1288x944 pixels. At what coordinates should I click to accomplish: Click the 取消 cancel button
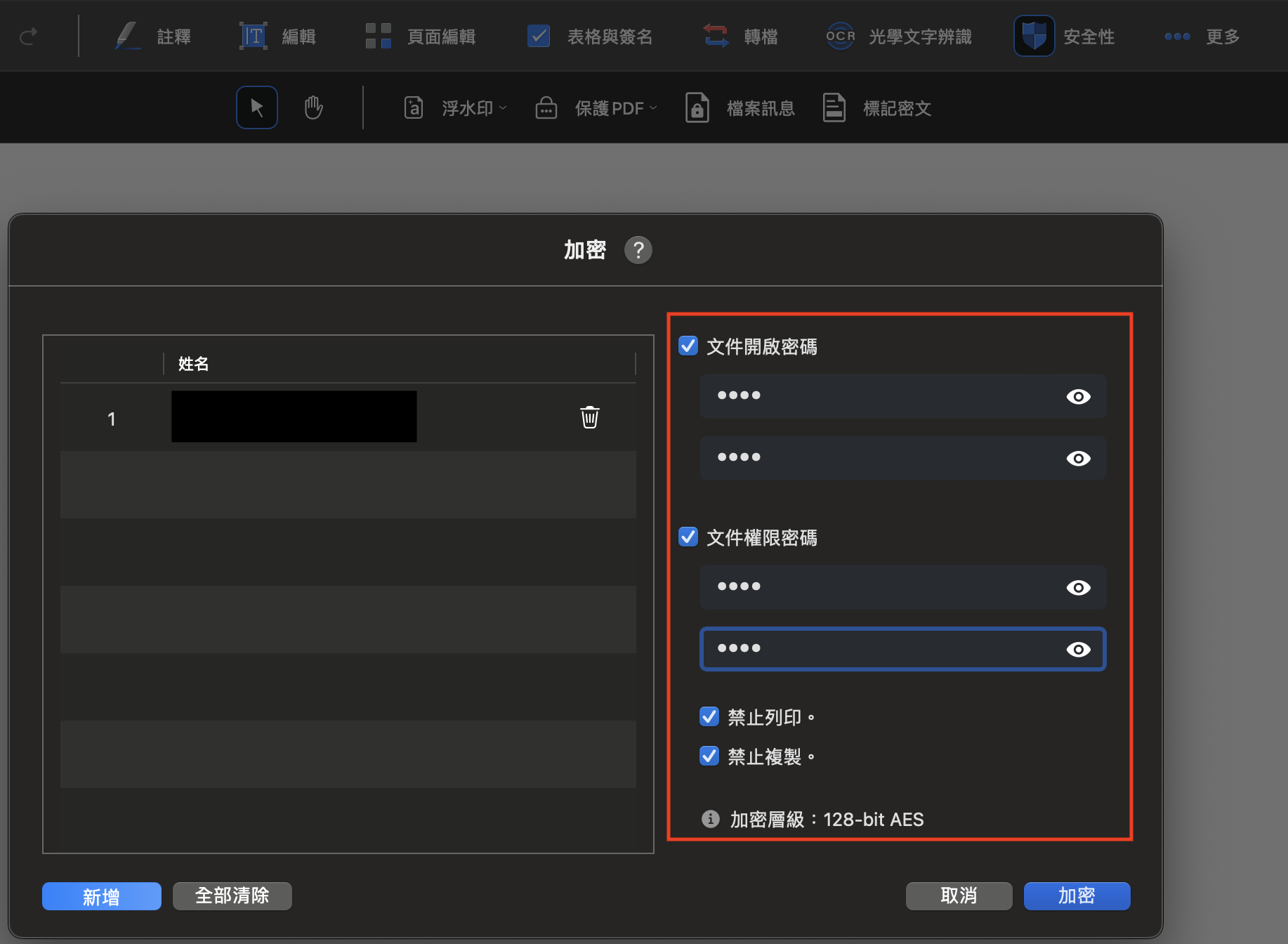(959, 896)
